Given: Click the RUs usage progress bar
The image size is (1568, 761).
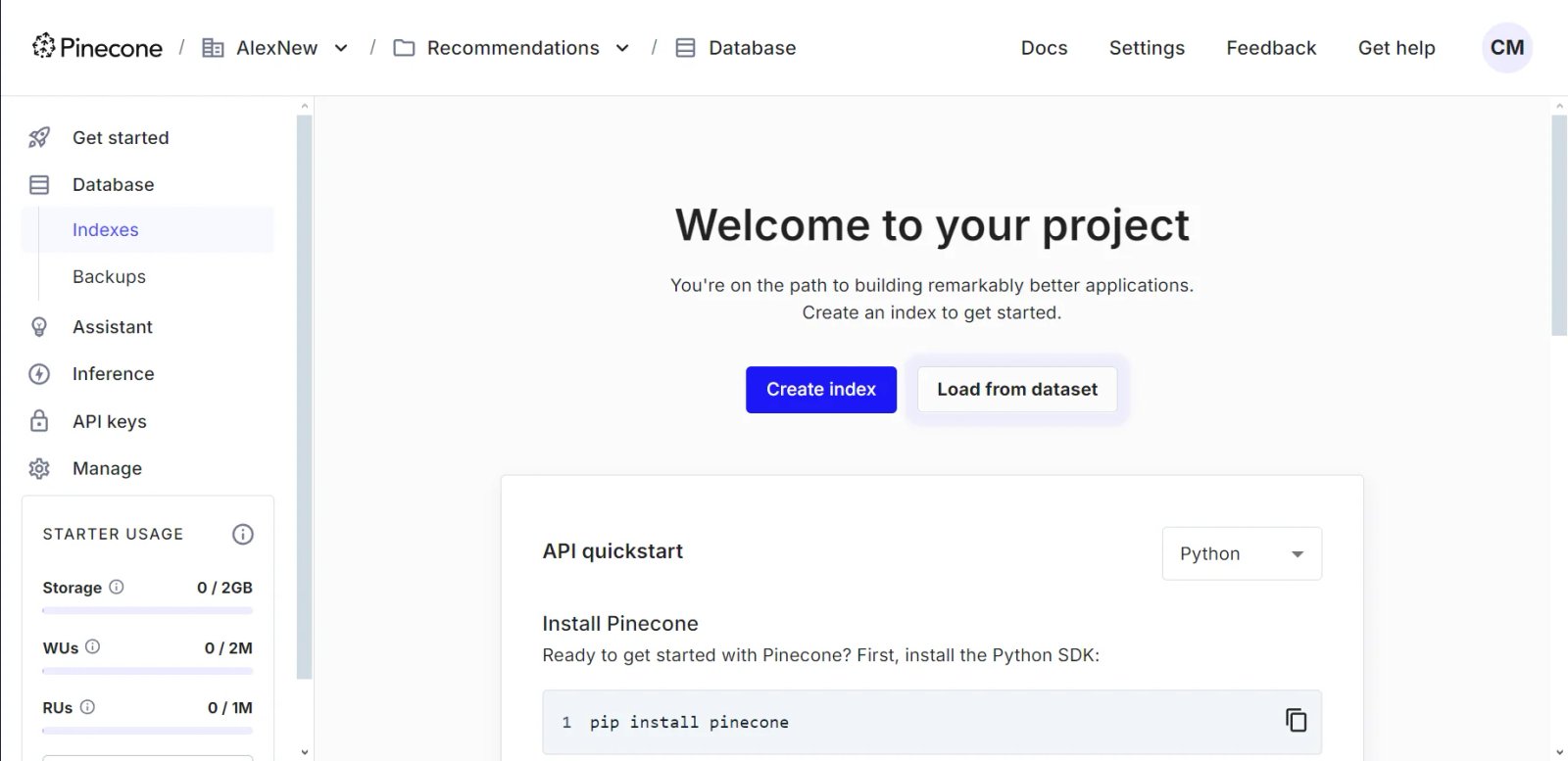Looking at the screenshot, I should coord(148,731).
